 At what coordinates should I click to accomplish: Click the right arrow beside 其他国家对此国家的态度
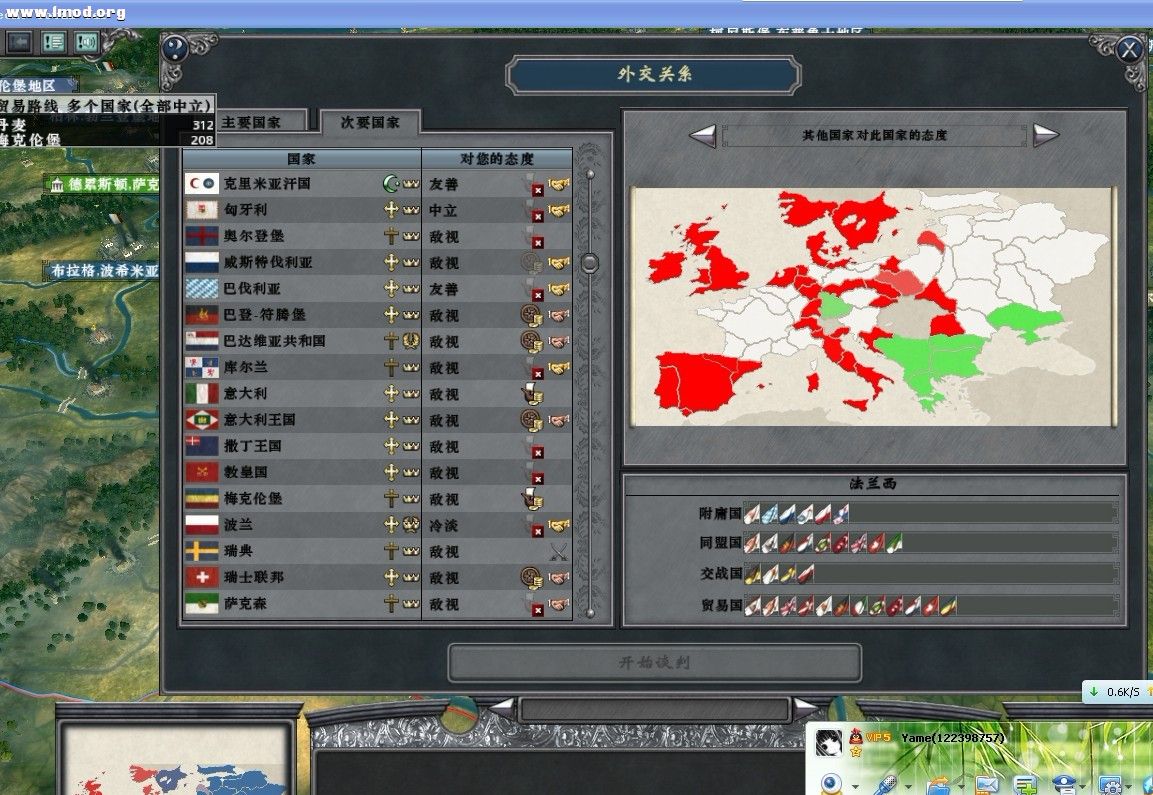click(x=1046, y=134)
